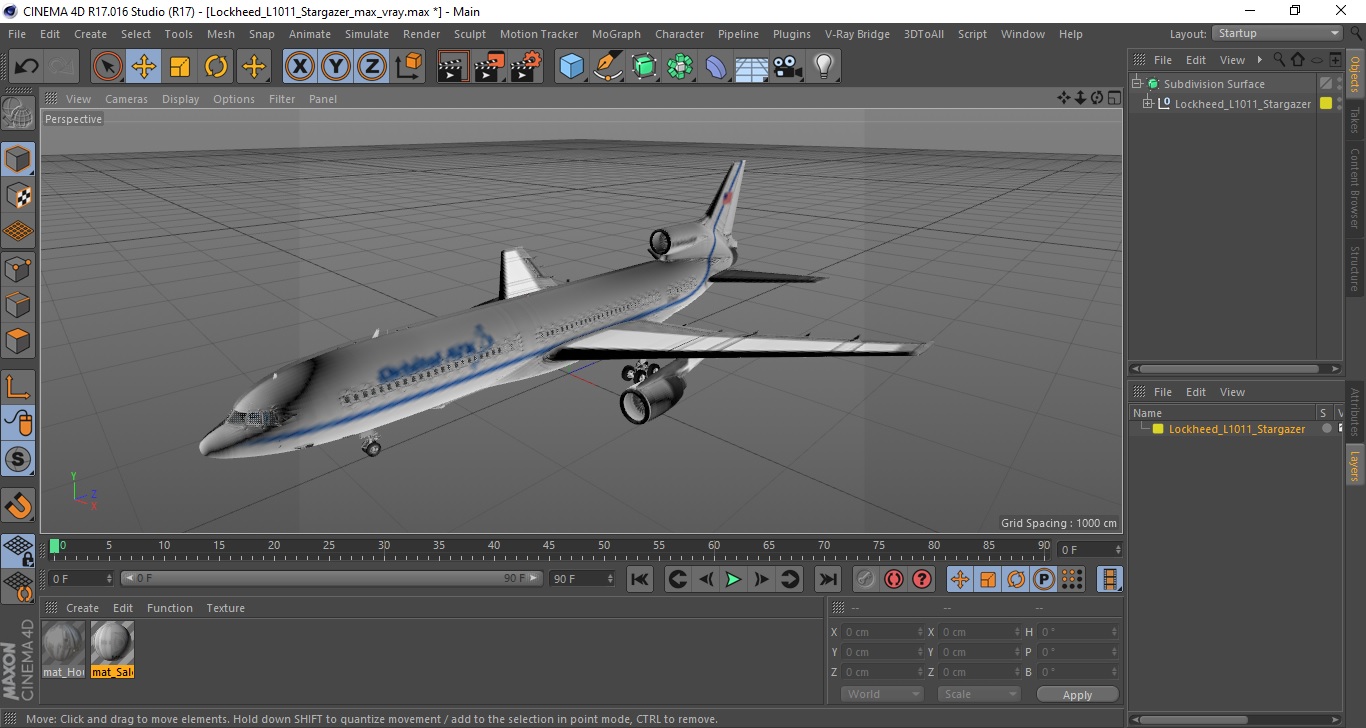
Task: Switch to the Takes side tab
Action: (1355, 120)
